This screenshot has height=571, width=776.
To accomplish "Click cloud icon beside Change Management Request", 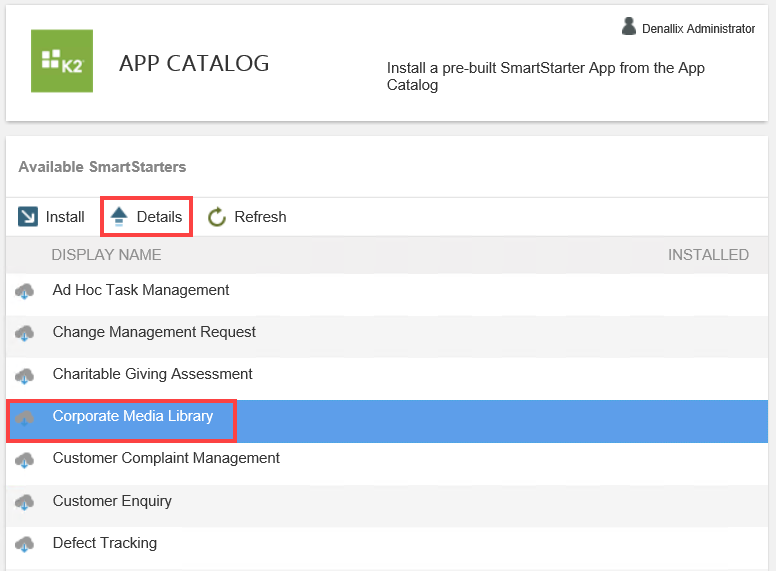I will point(25,333).
